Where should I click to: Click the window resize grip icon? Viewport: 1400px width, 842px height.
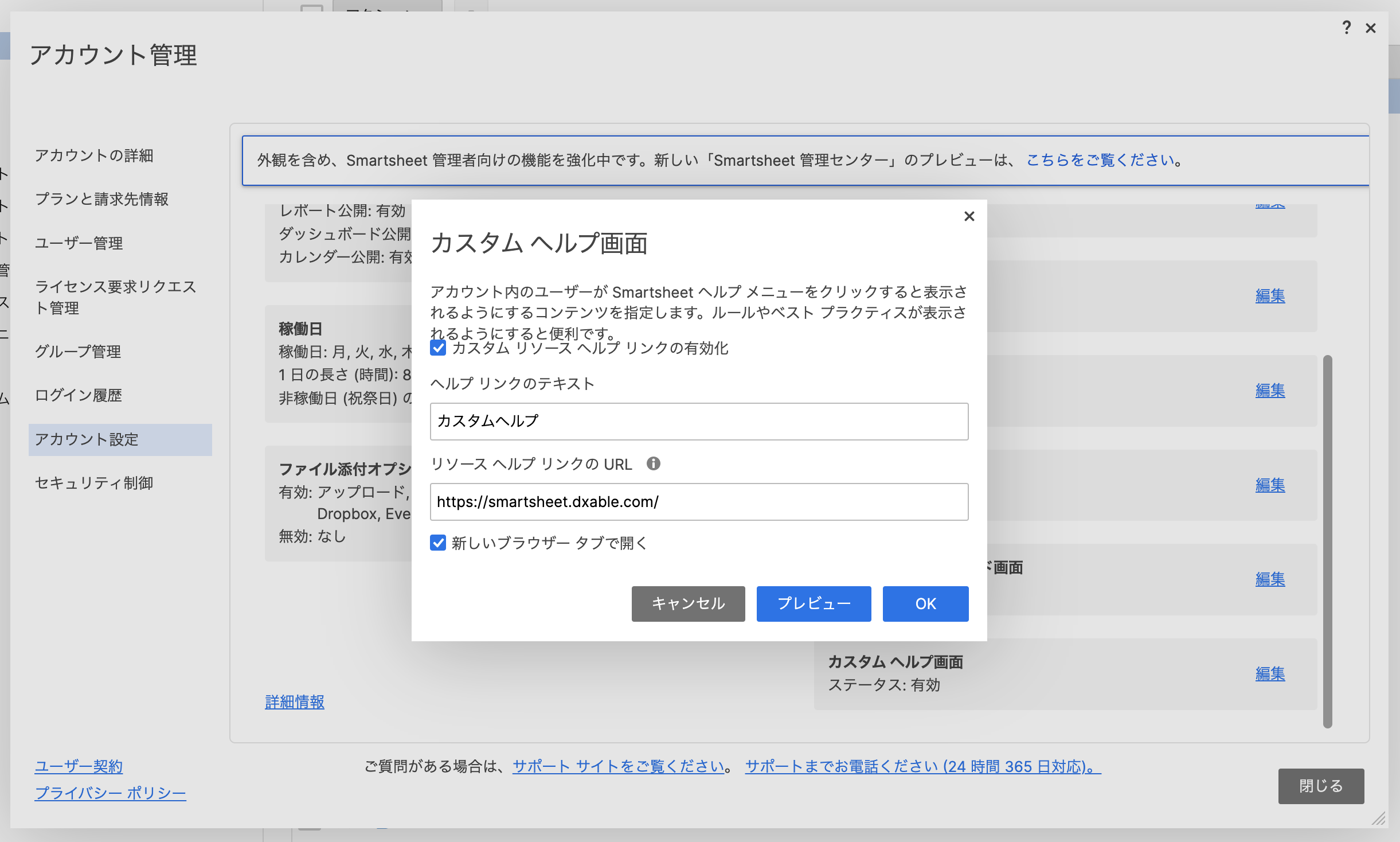[1379, 819]
